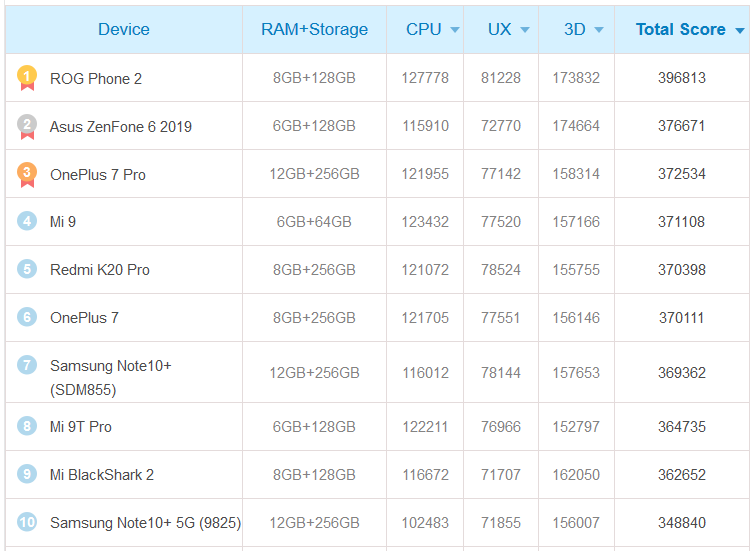The image size is (755, 551).
Task: Select total score 364735
Action: 682,427
